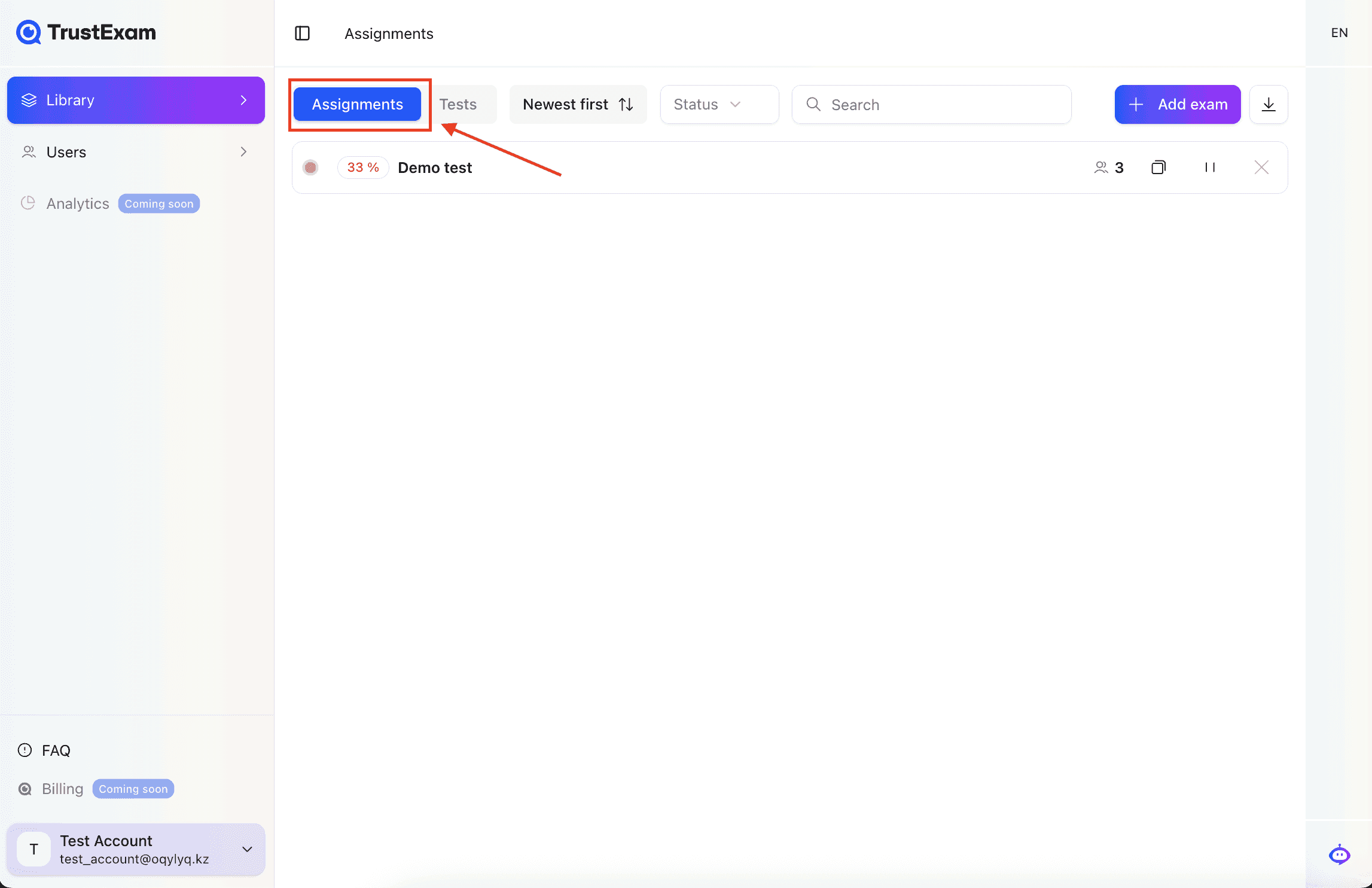Image resolution: width=1372 pixels, height=888 pixels.
Task: Open the Users section
Action: click(136, 152)
